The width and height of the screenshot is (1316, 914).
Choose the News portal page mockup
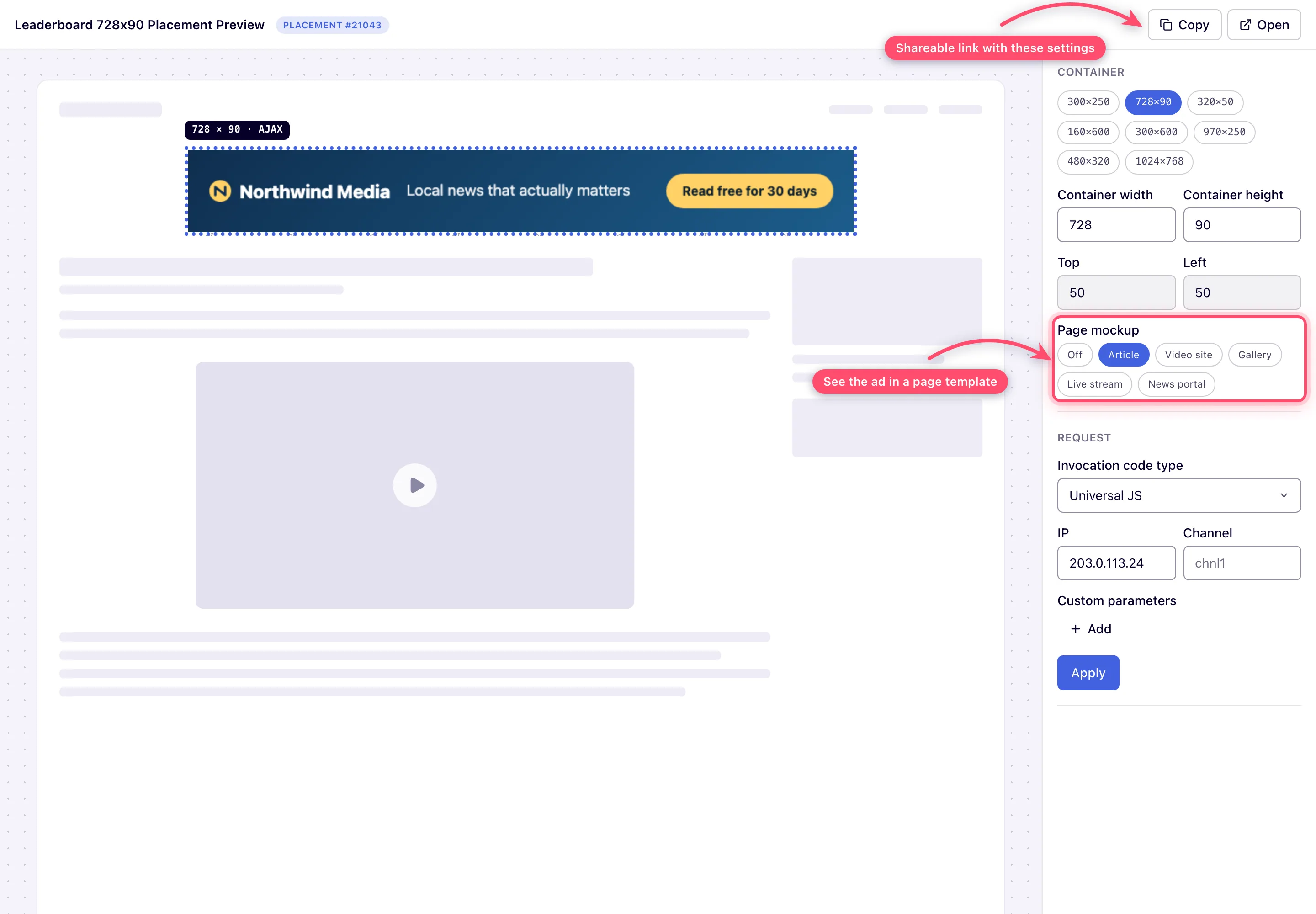click(x=1176, y=384)
